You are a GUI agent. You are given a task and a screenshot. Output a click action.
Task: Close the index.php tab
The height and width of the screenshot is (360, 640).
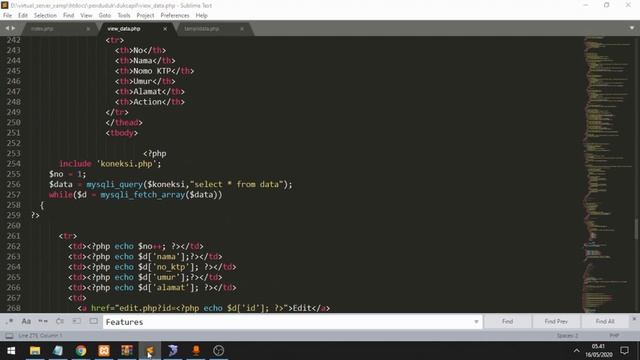coord(88,29)
